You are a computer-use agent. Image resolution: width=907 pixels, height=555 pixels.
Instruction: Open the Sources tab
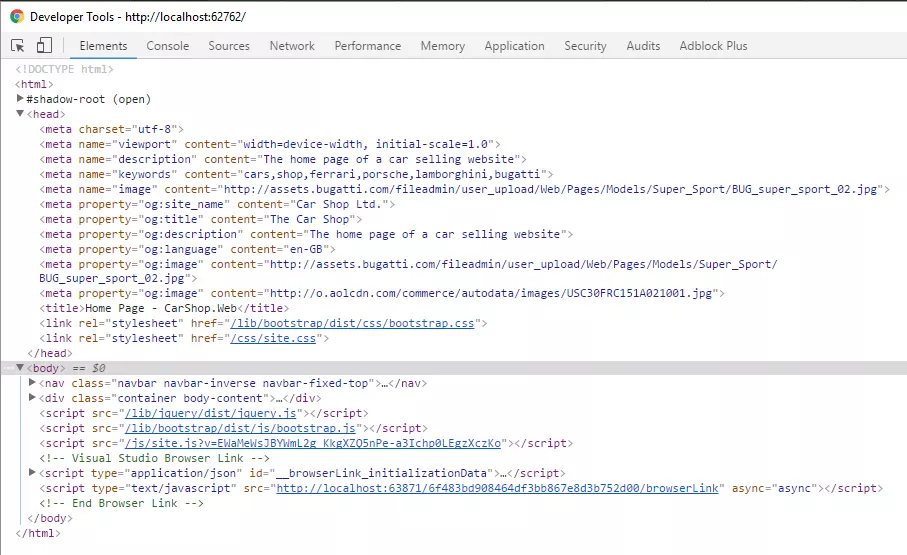[x=229, y=46]
